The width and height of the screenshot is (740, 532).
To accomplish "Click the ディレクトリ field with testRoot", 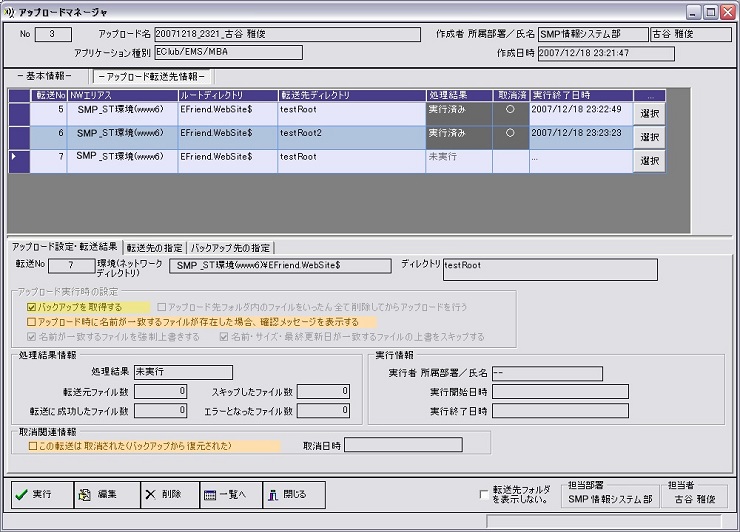I will click(550, 270).
